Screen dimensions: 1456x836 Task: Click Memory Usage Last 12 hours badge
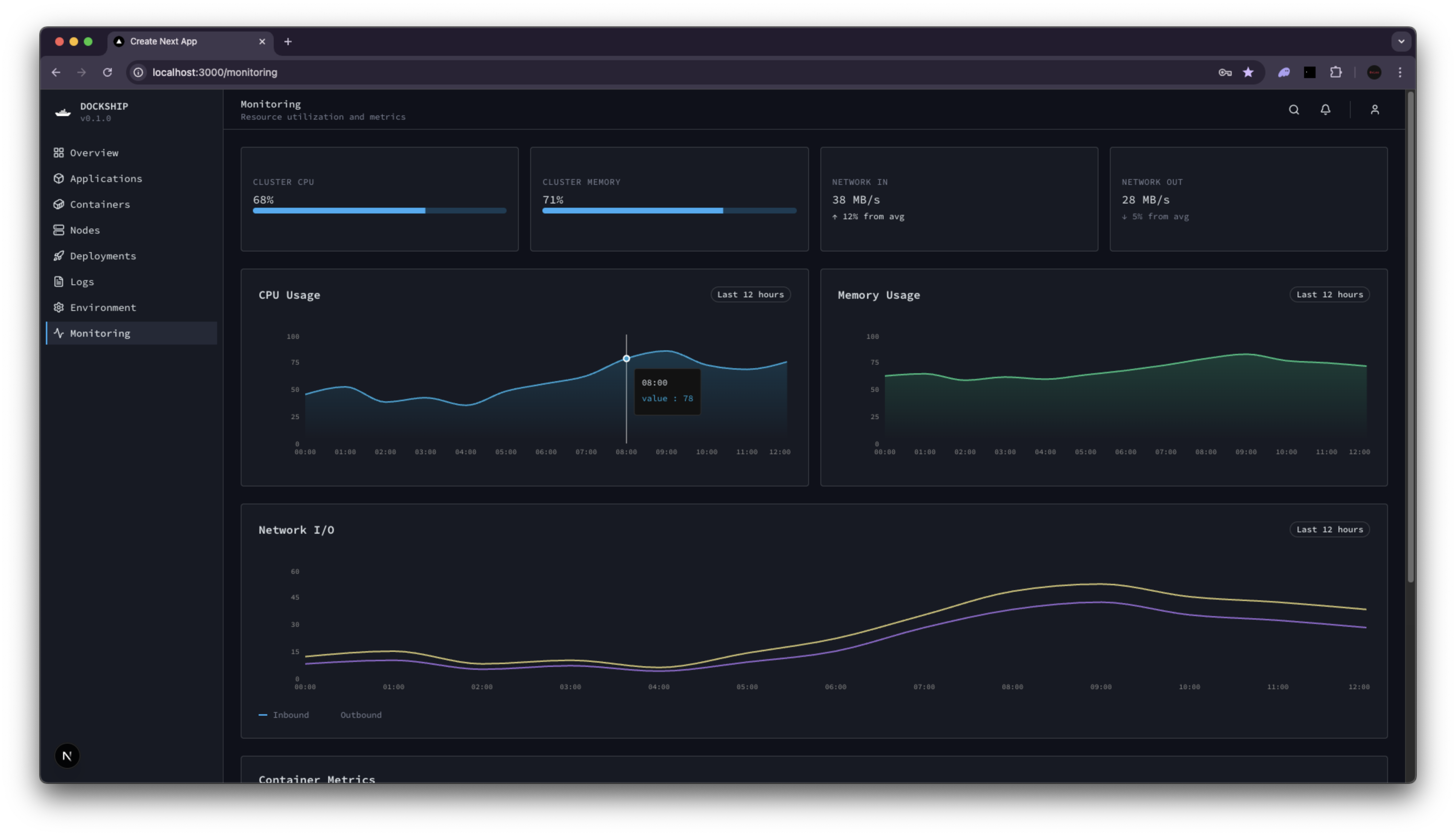[x=1329, y=294]
